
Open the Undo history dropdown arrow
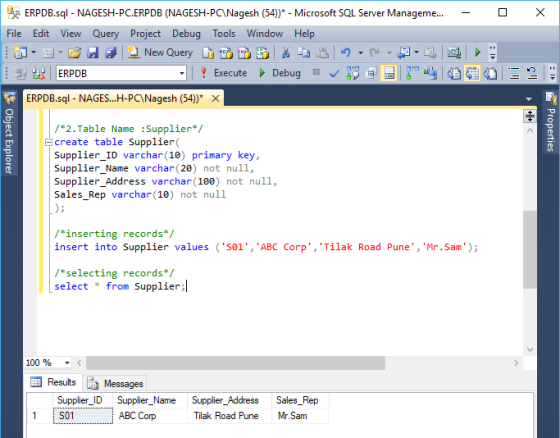(360, 53)
